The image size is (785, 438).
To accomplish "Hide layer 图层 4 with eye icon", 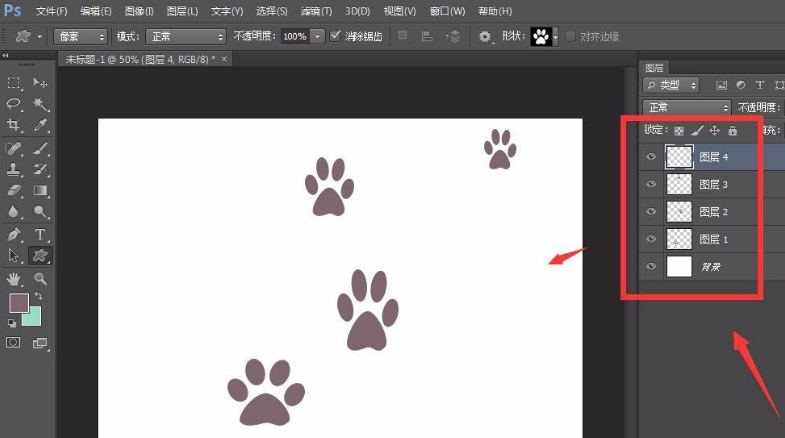I will click(x=651, y=157).
